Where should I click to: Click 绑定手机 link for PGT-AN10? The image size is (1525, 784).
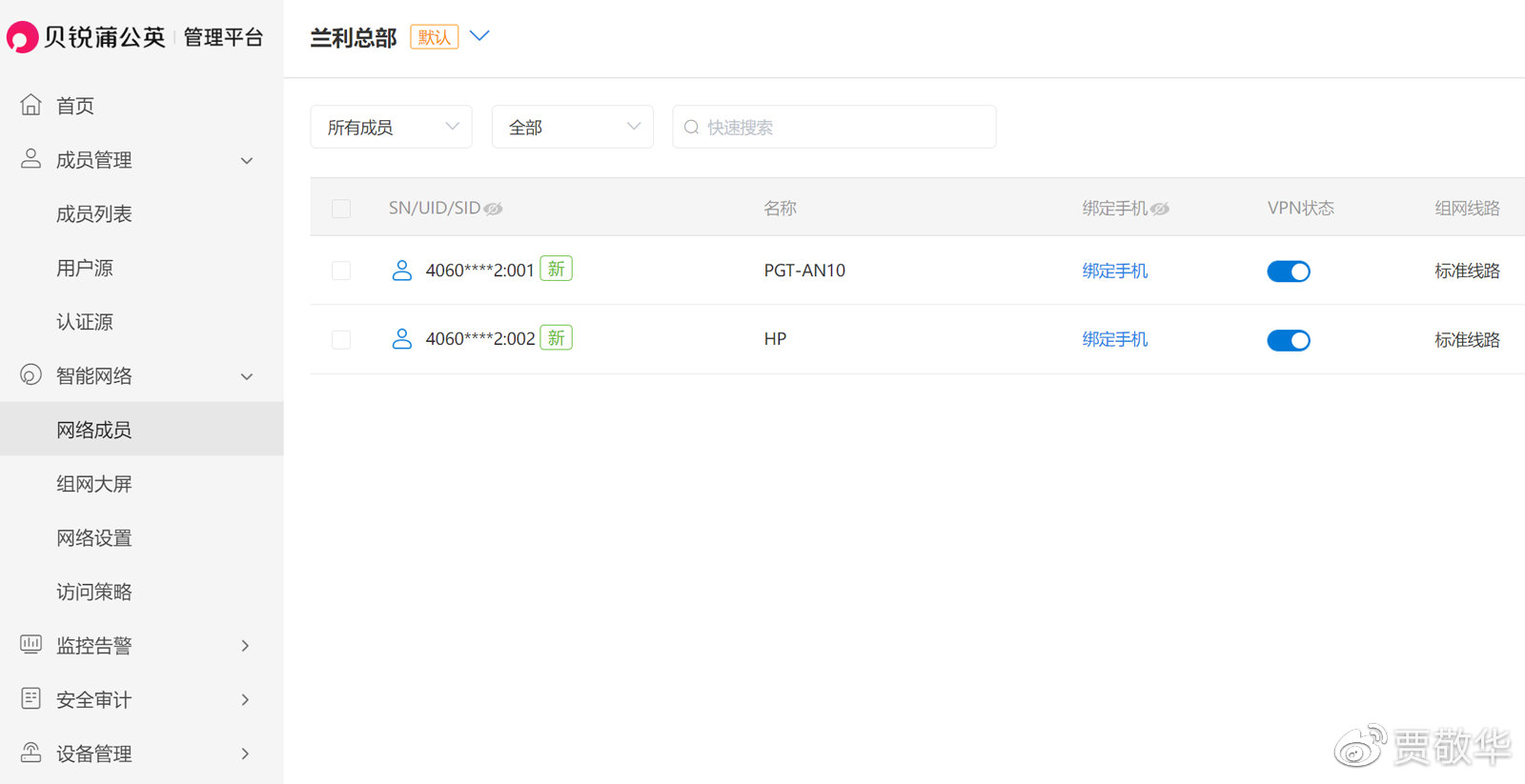pos(1114,271)
